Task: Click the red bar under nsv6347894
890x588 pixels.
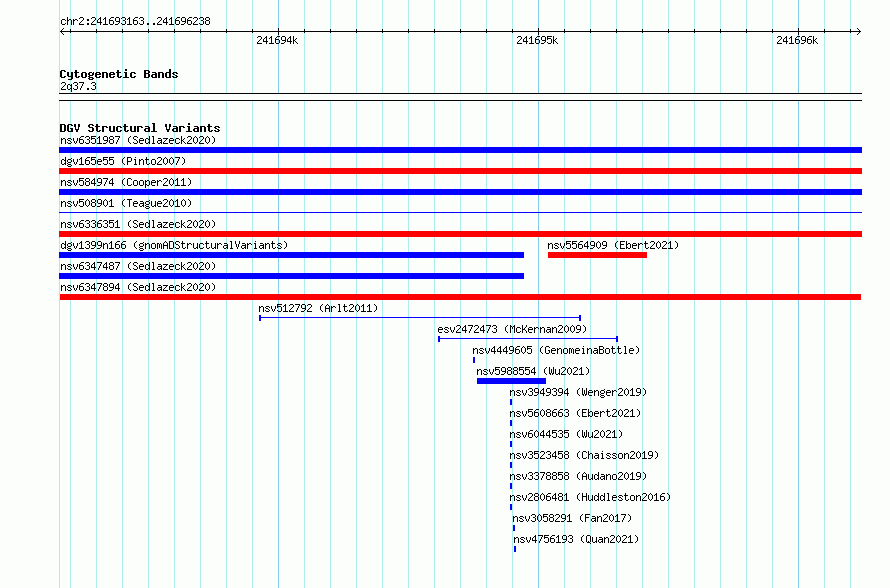Action: (460, 297)
